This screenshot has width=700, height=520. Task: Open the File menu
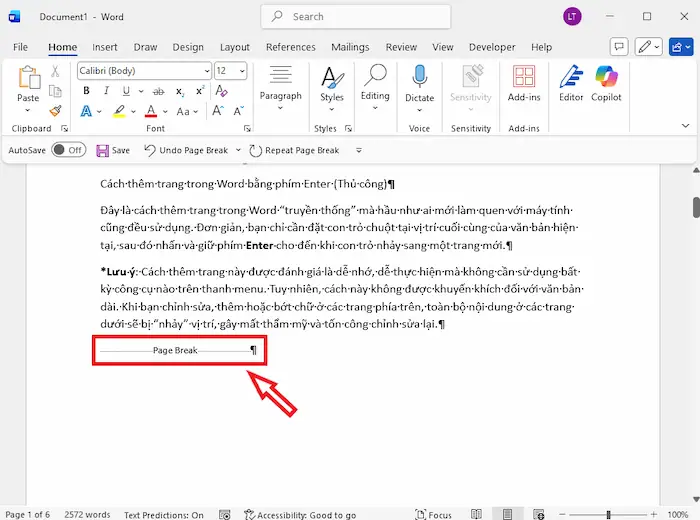click(x=20, y=47)
